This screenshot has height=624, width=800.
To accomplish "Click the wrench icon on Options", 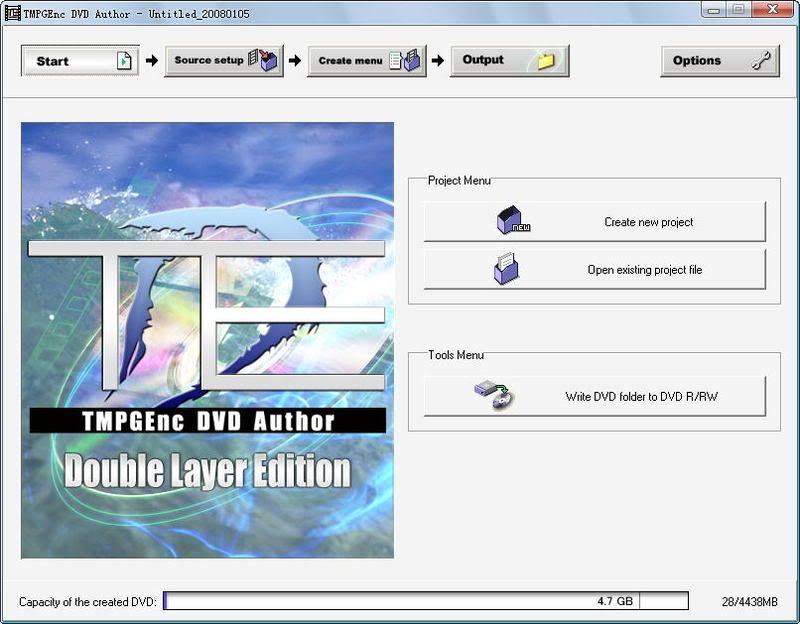I will point(761,61).
